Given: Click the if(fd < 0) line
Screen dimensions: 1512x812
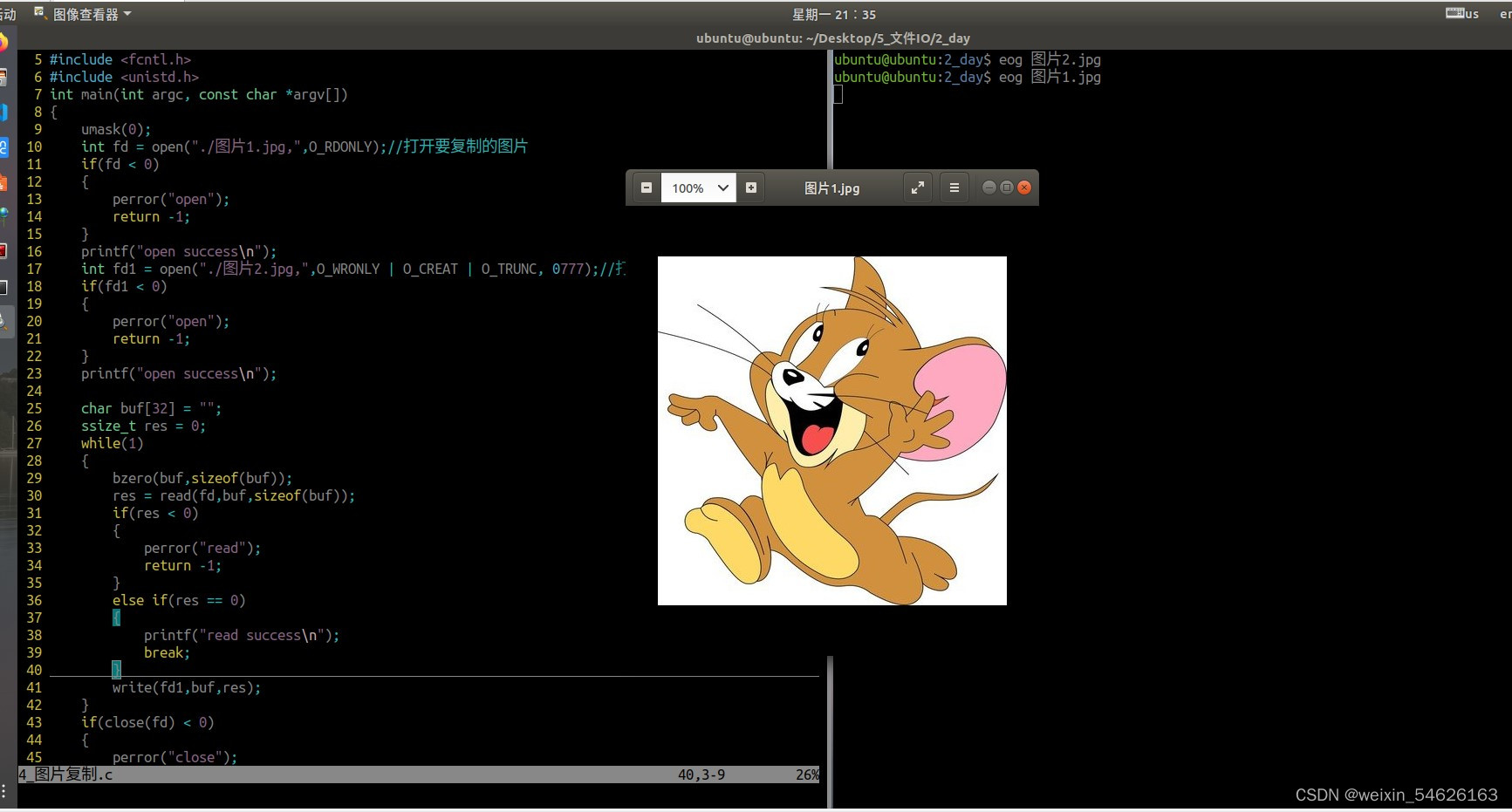Looking at the screenshot, I should tap(120, 164).
